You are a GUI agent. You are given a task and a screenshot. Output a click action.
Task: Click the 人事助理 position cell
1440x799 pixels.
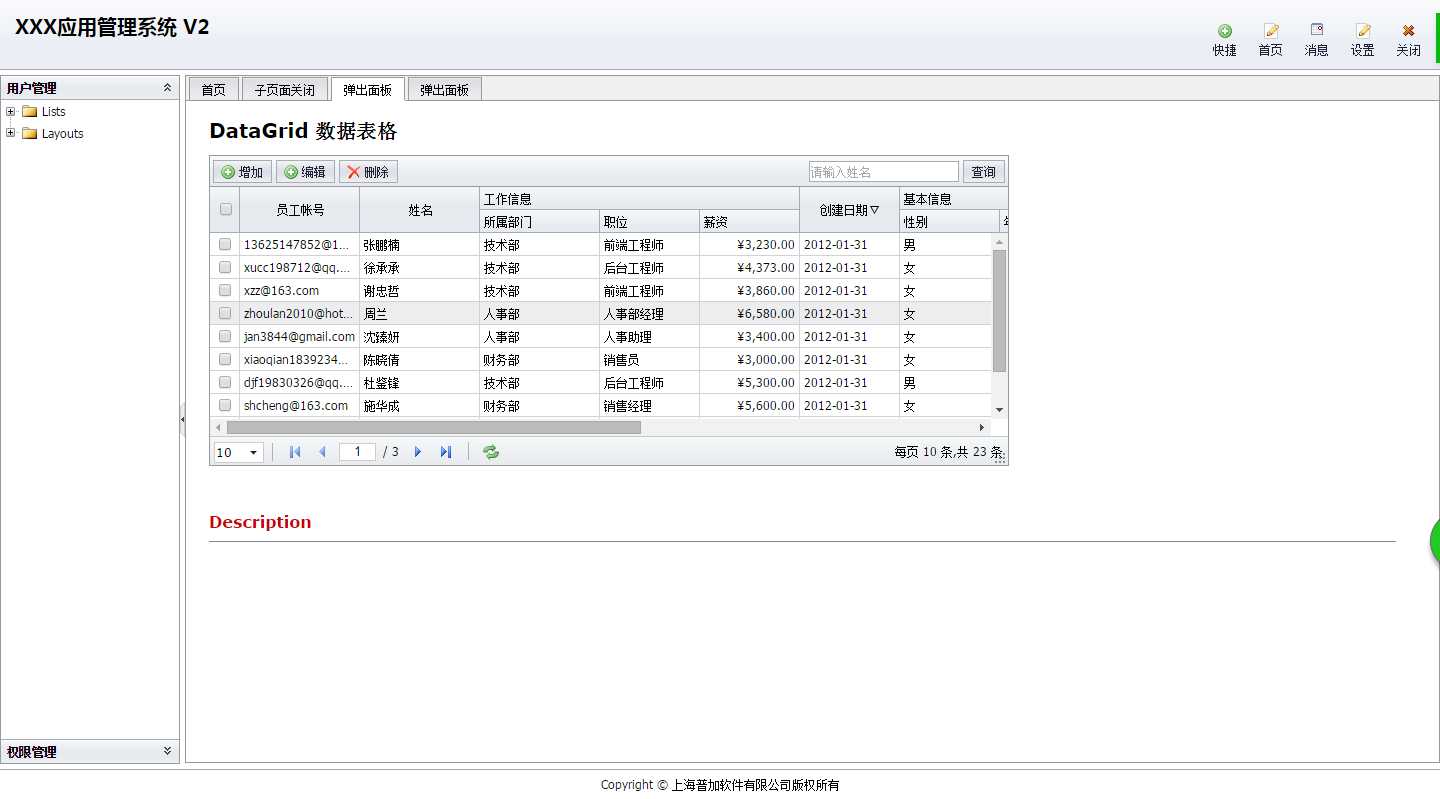click(649, 336)
